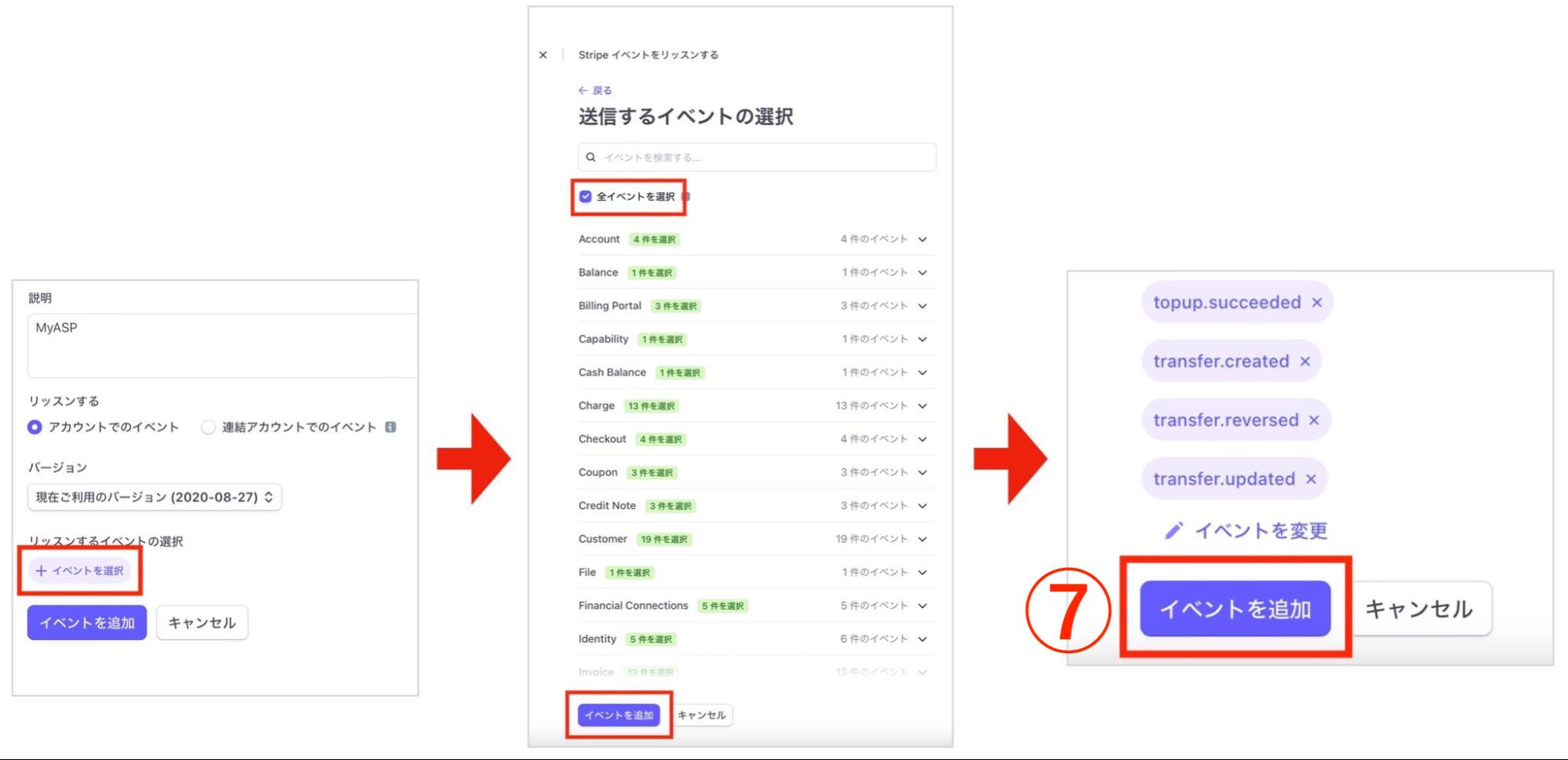Select the 連結アカウントでのイベント radio button
The width and height of the screenshot is (1568, 760).
point(207,427)
